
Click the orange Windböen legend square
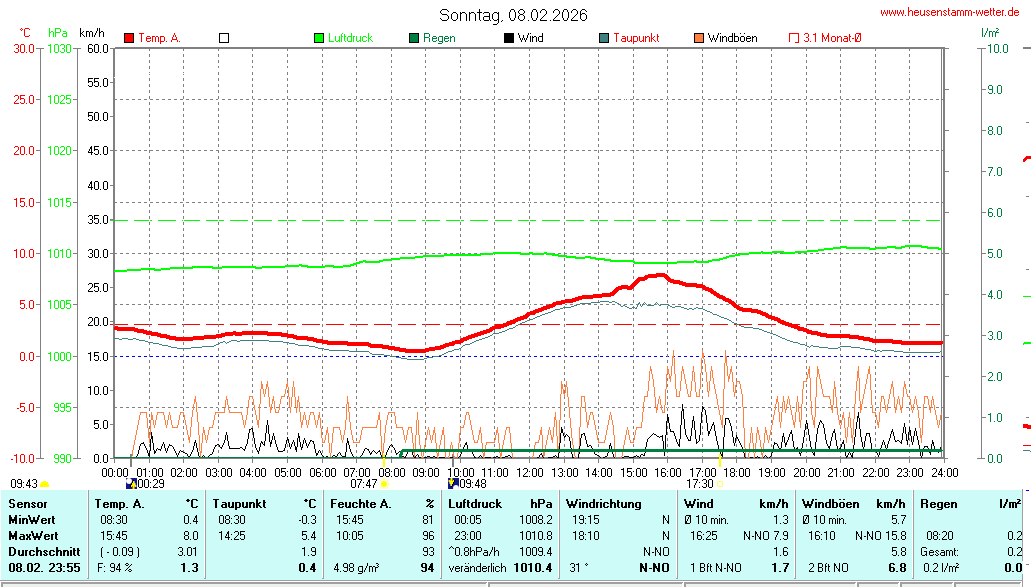click(x=699, y=38)
